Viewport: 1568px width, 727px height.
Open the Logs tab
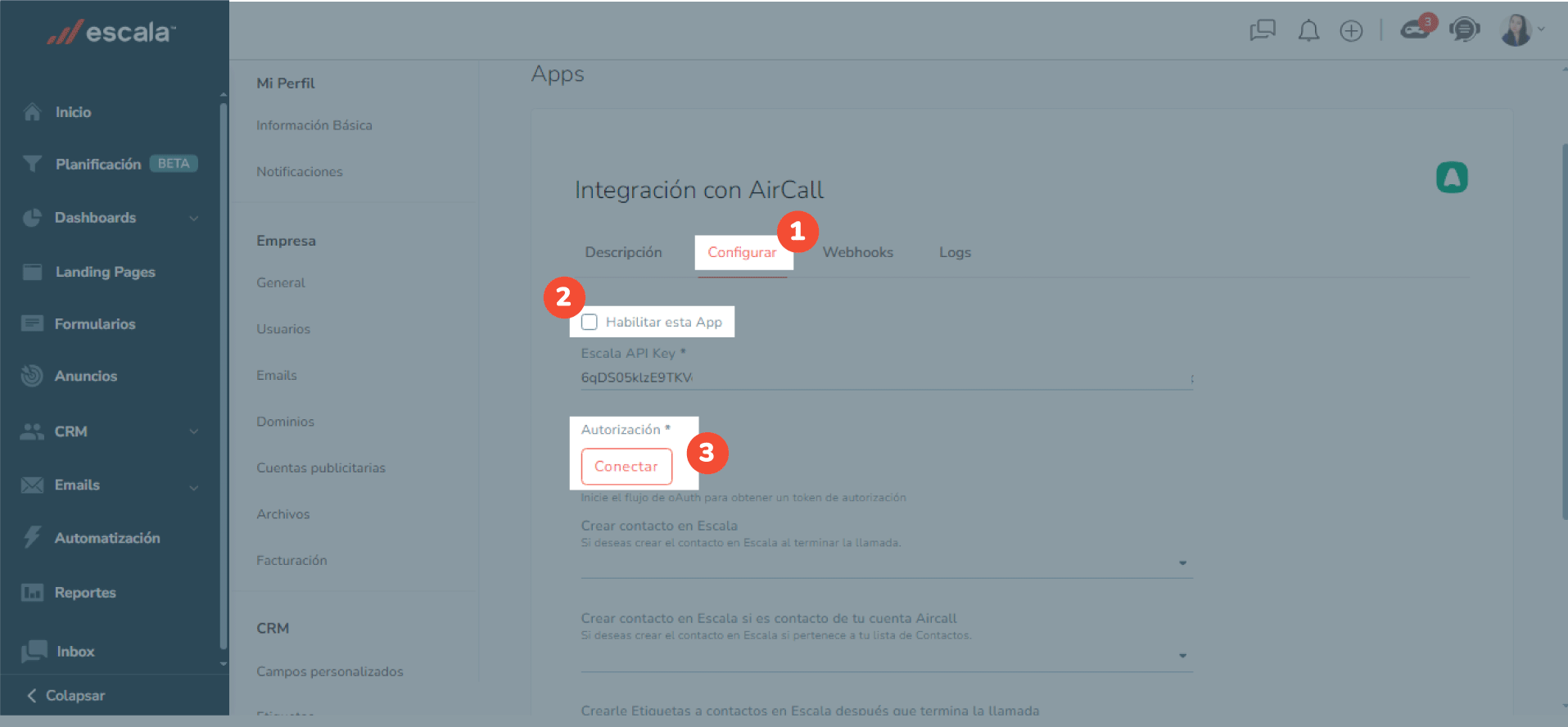point(955,252)
